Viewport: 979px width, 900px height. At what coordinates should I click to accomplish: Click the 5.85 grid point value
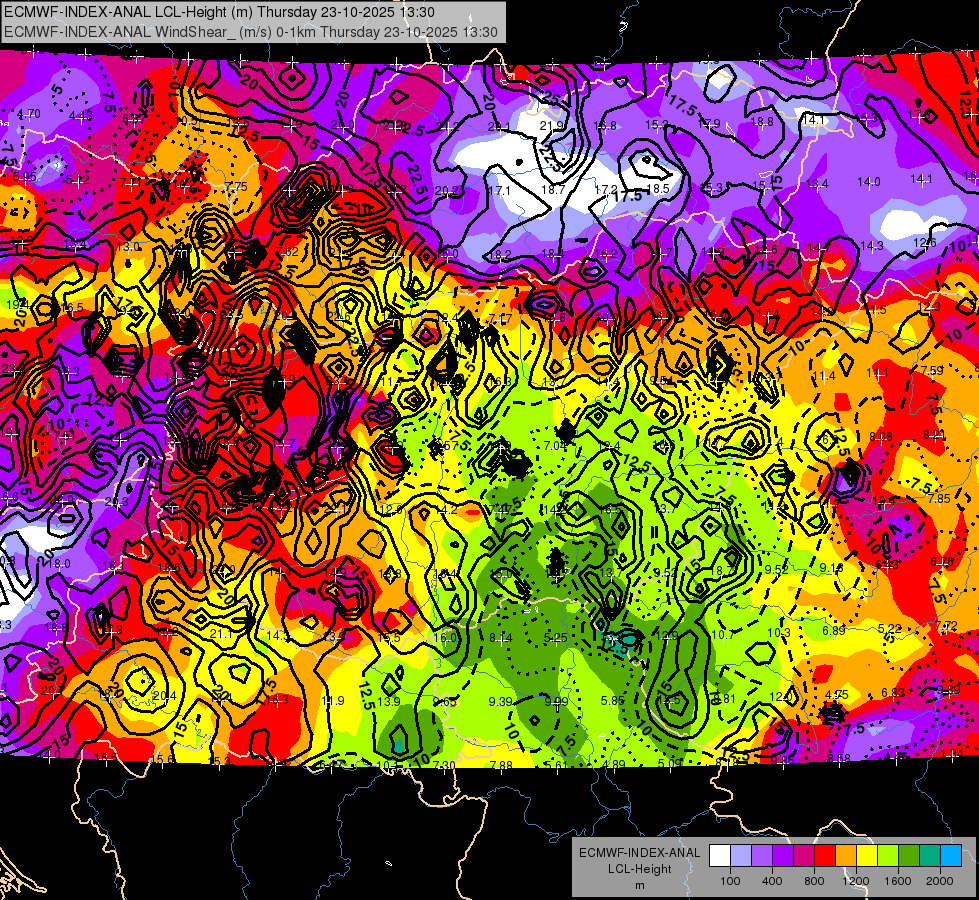coord(612,701)
